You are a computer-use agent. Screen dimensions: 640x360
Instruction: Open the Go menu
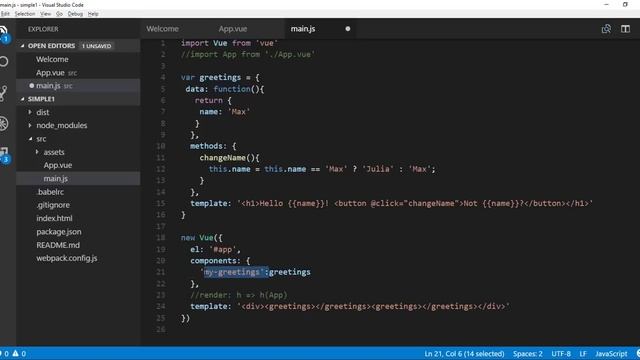tap(59, 14)
